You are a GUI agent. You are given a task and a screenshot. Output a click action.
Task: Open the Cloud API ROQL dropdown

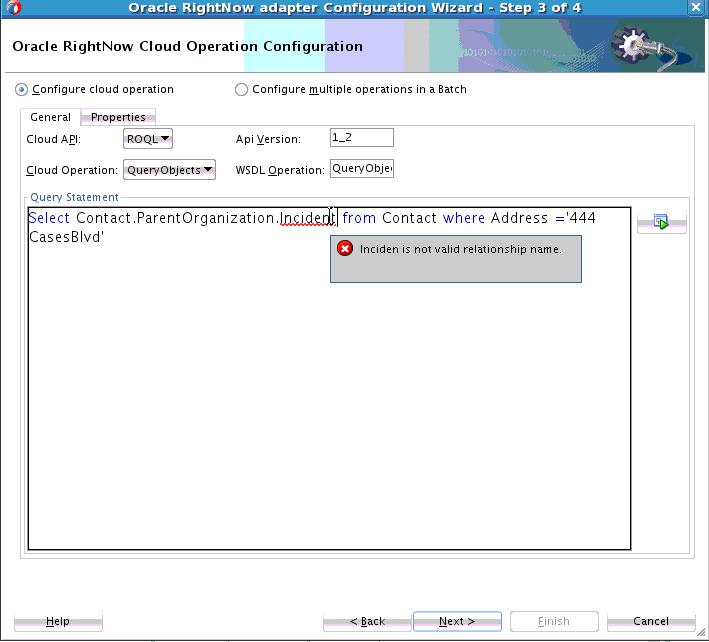coord(148,139)
